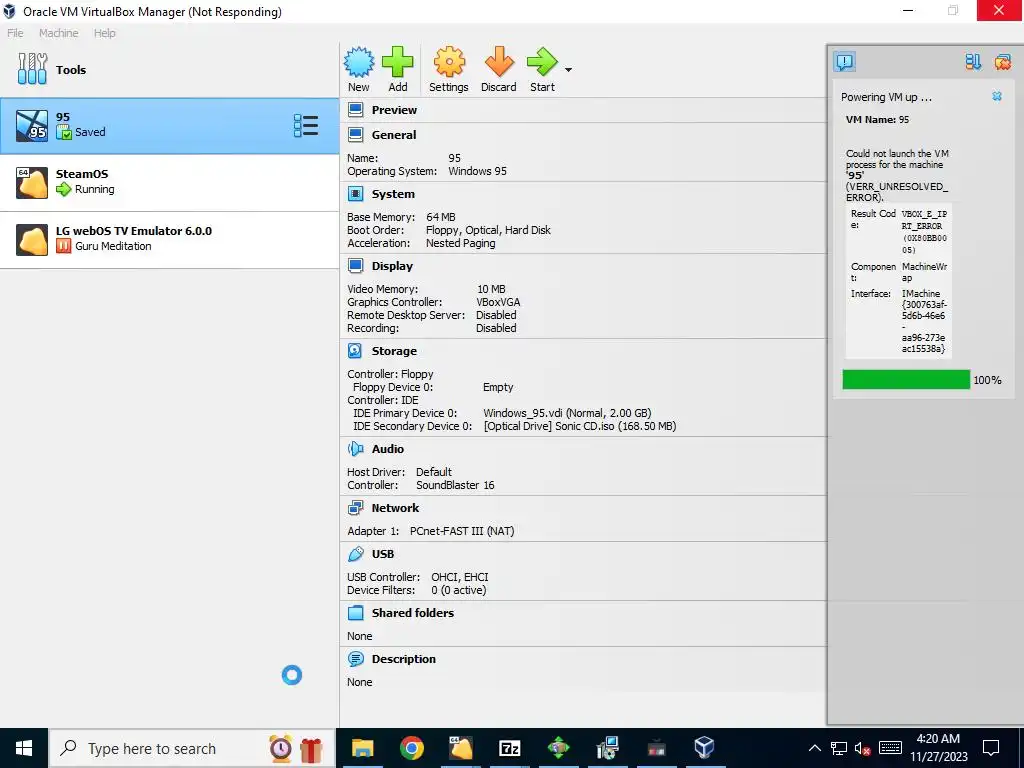Open the Windows Start menu
Viewport: 1024px width, 768px height.
24,748
